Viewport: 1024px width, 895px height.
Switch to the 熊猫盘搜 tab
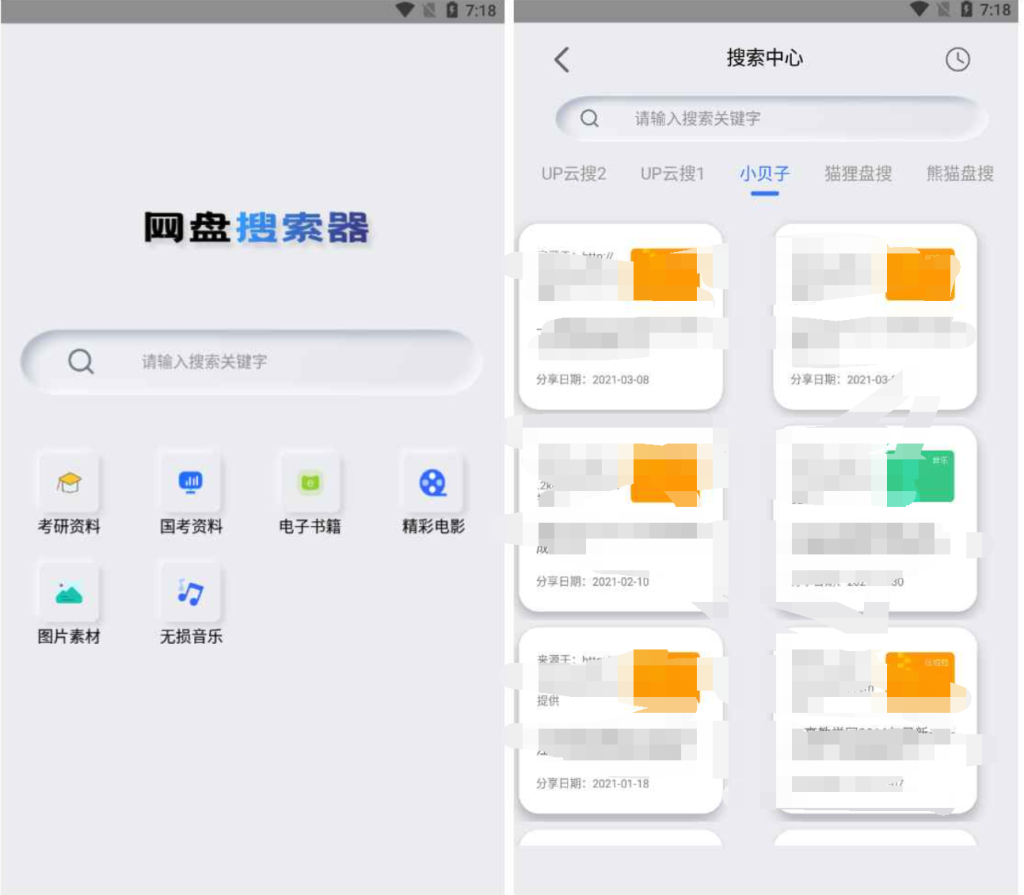tap(960, 174)
